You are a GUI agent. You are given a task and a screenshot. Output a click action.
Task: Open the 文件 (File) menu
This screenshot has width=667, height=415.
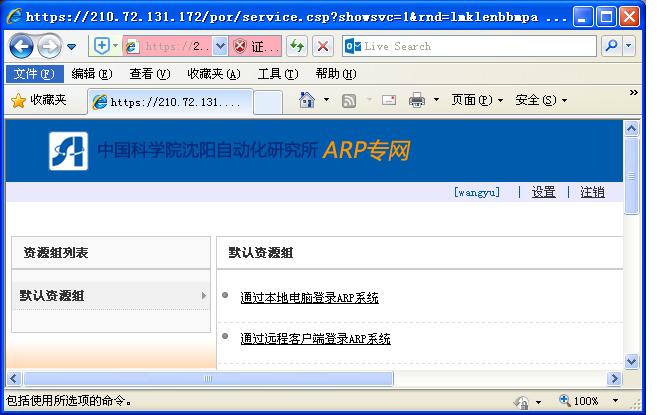pos(34,74)
